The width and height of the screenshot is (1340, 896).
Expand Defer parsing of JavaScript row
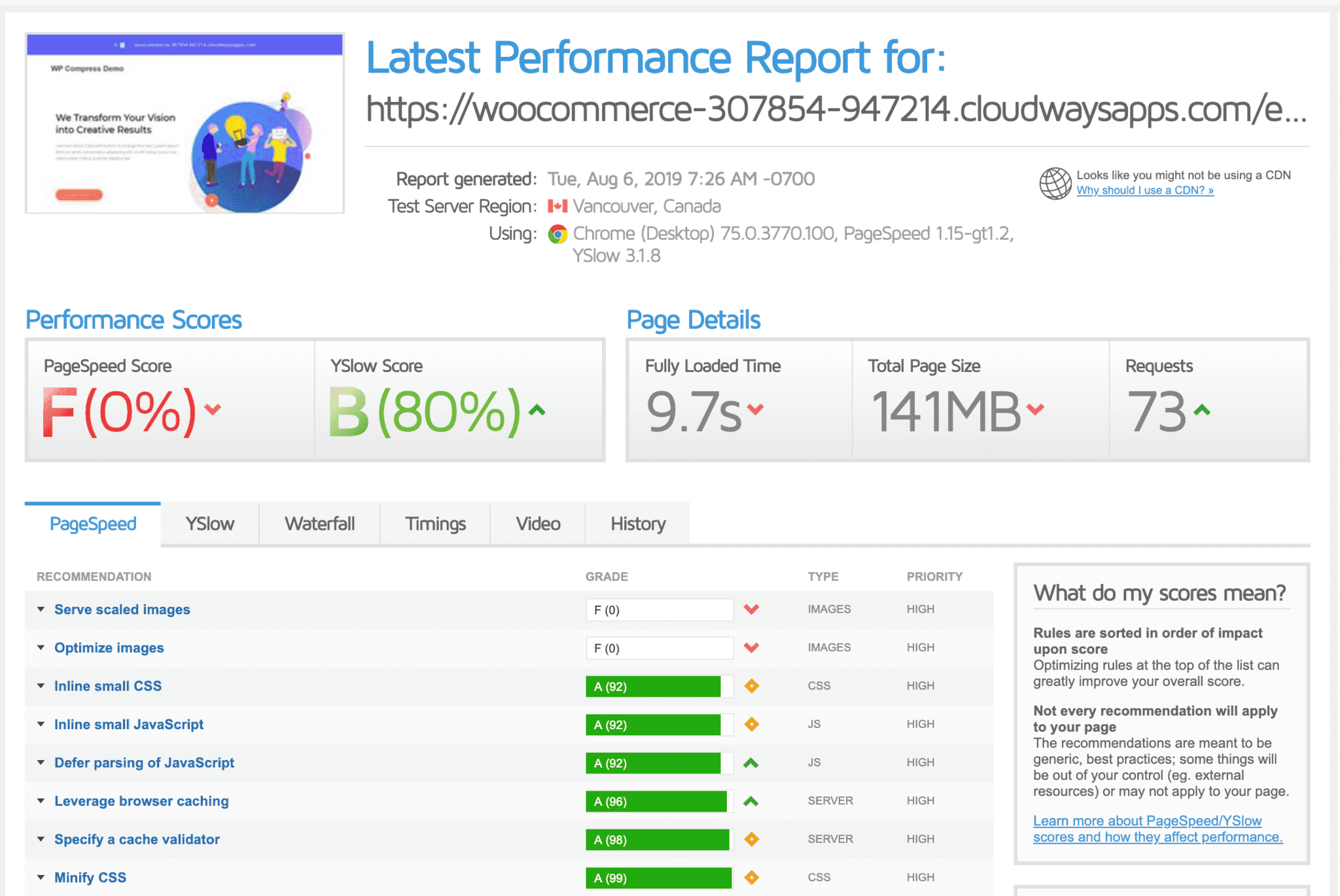(x=144, y=763)
